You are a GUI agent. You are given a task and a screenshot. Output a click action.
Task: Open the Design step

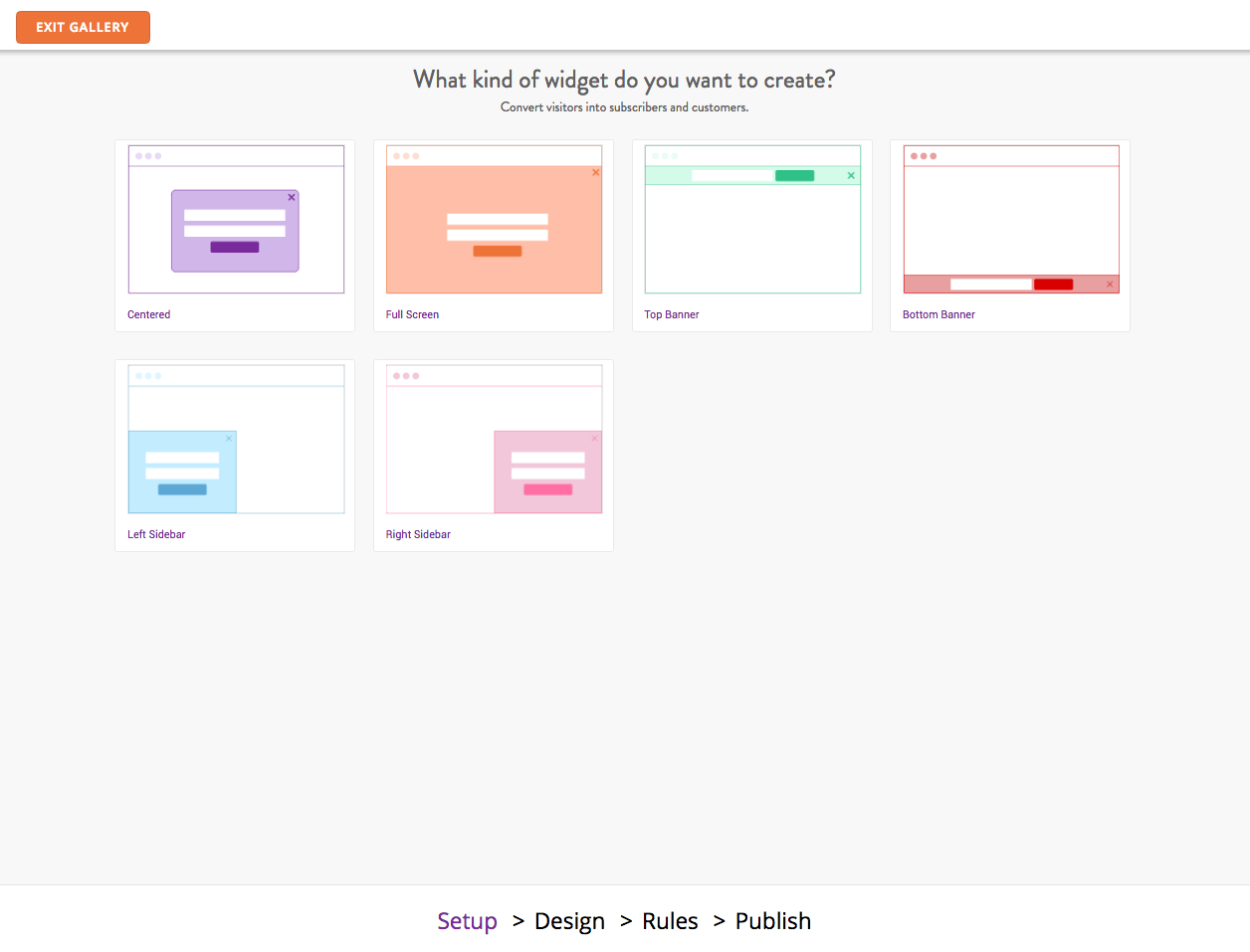click(x=569, y=921)
